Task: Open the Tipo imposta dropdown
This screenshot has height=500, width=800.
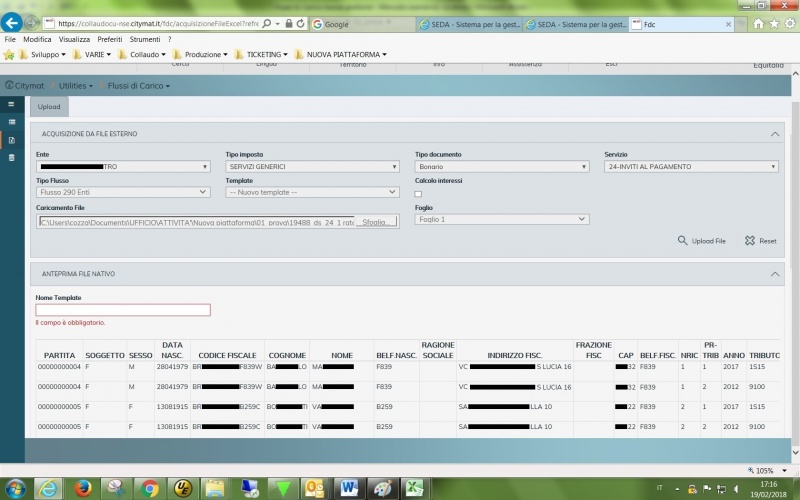Action: click(x=312, y=167)
